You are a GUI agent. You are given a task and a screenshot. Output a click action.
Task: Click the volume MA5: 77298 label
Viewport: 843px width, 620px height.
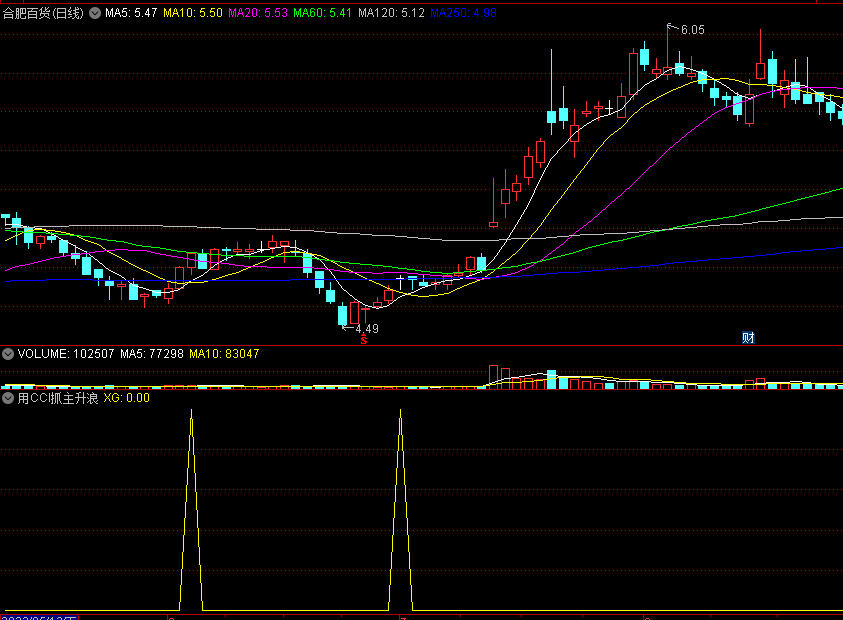[152, 354]
